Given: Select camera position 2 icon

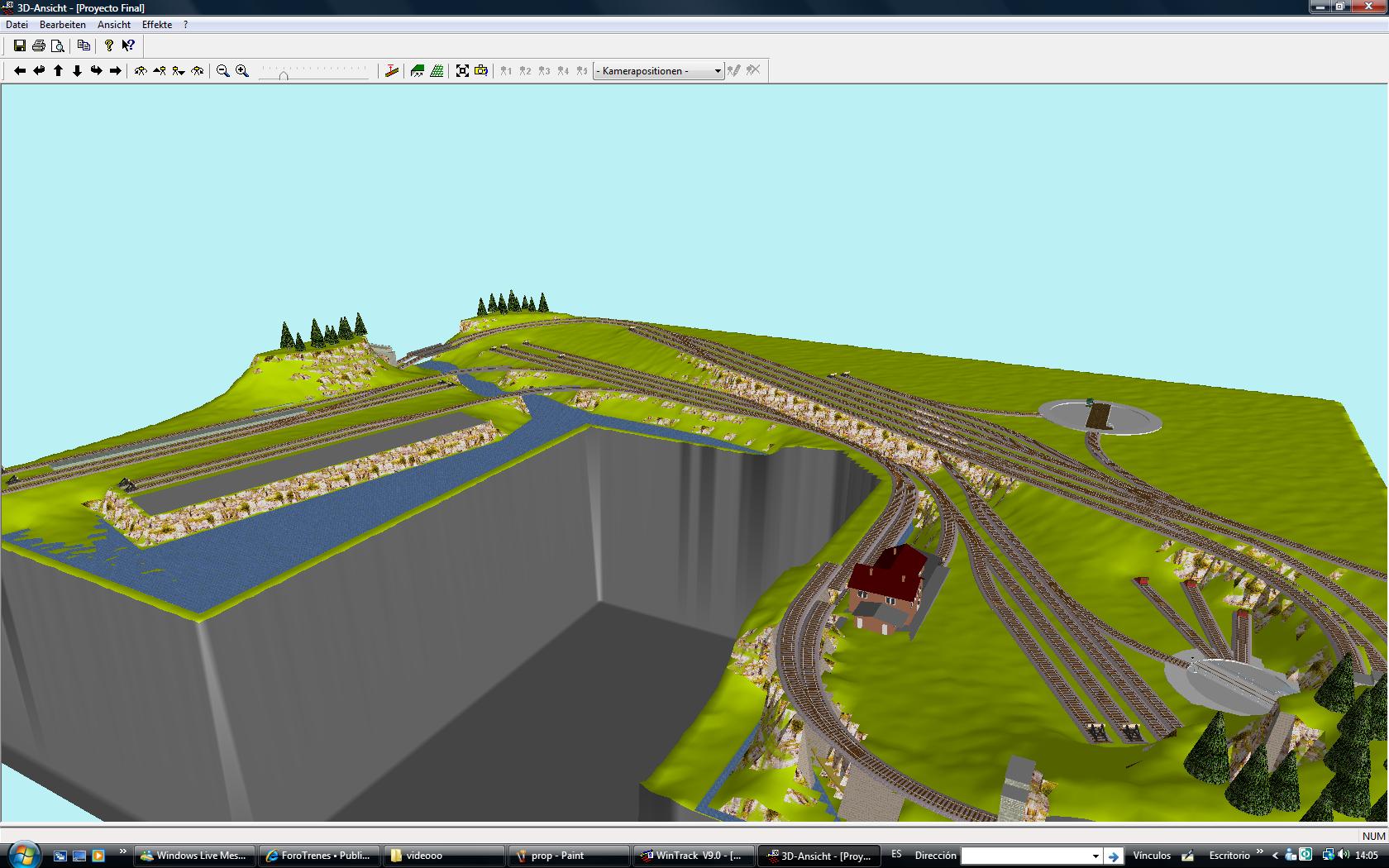Looking at the screenshot, I should click(x=525, y=71).
